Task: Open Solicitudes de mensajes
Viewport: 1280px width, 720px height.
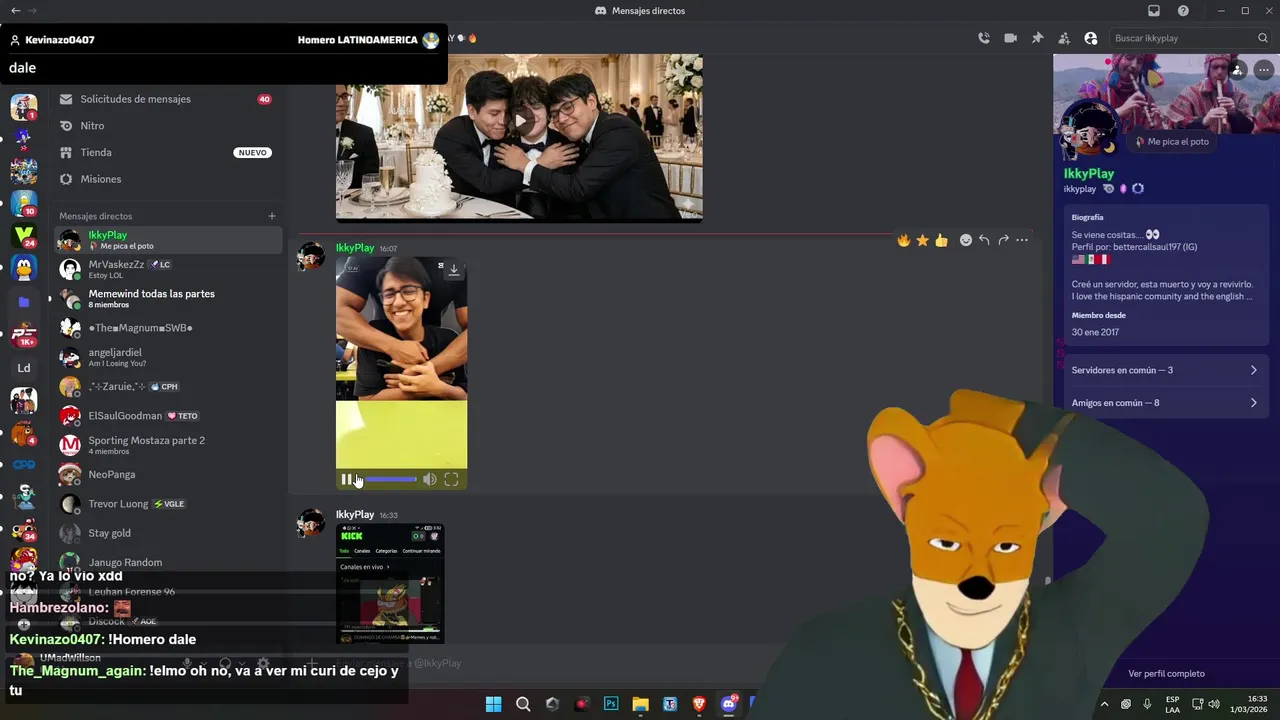Action: (x=168, y=99)
